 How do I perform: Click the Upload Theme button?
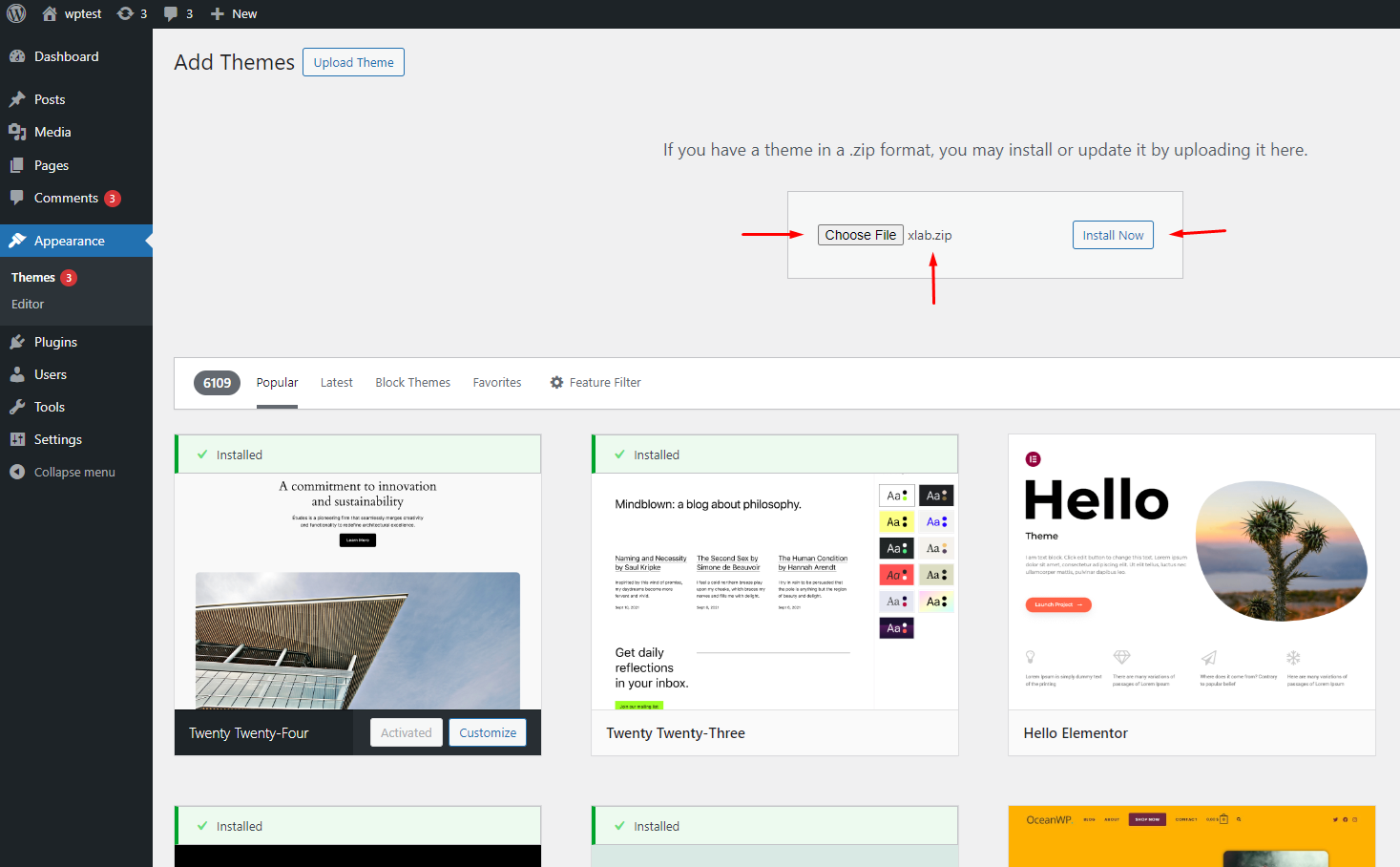[353, 62]
